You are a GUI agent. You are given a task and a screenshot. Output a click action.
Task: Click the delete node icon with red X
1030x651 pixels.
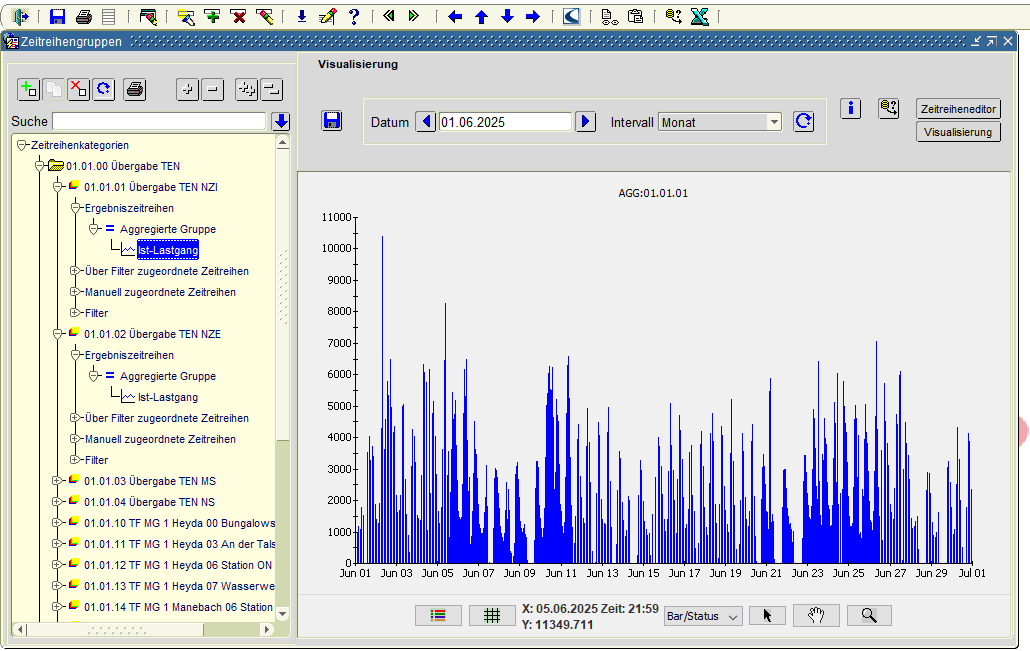[x=78, y=89]
